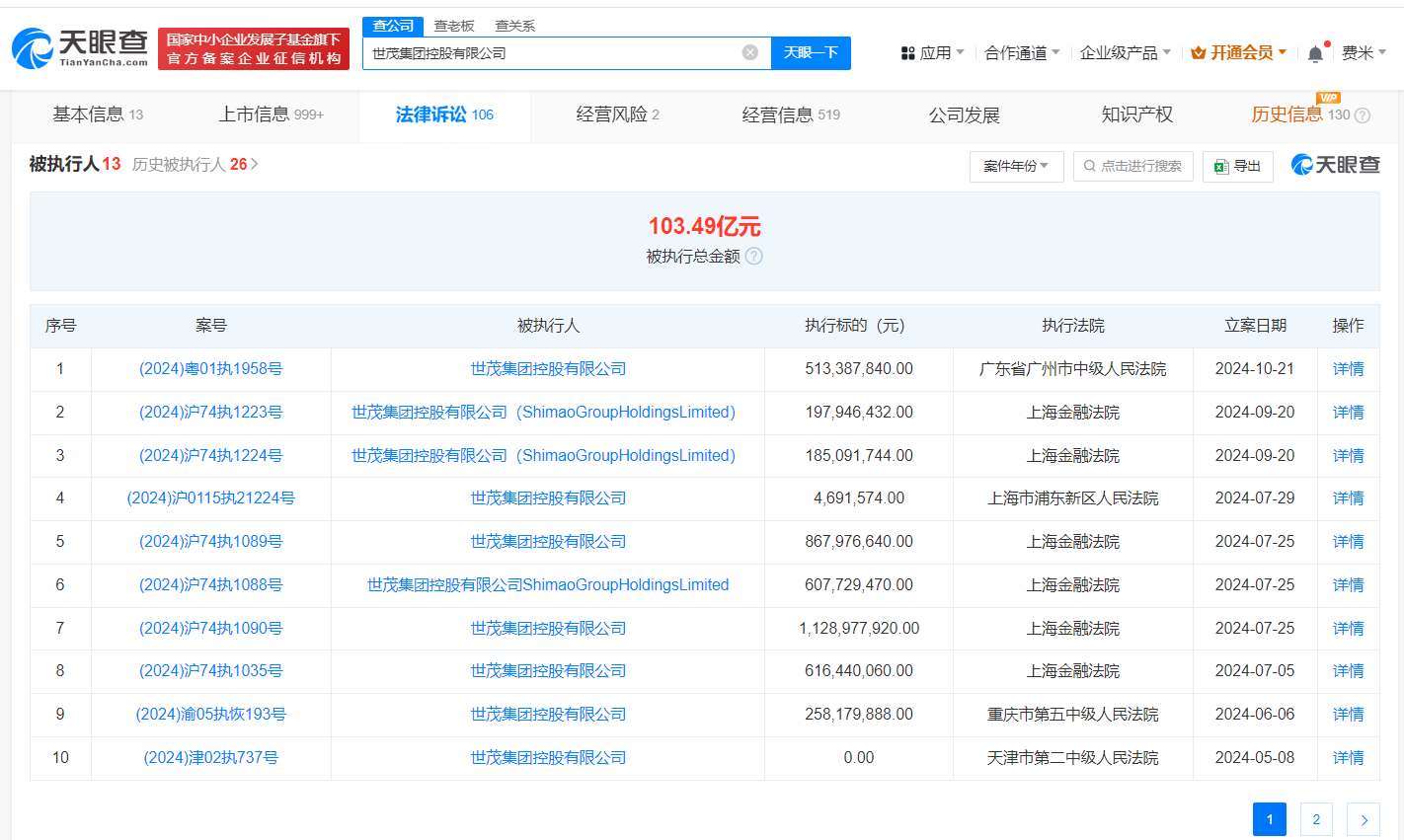Clear the search box with the X icon
The image size is (1404, 840).
click(750, 52)
